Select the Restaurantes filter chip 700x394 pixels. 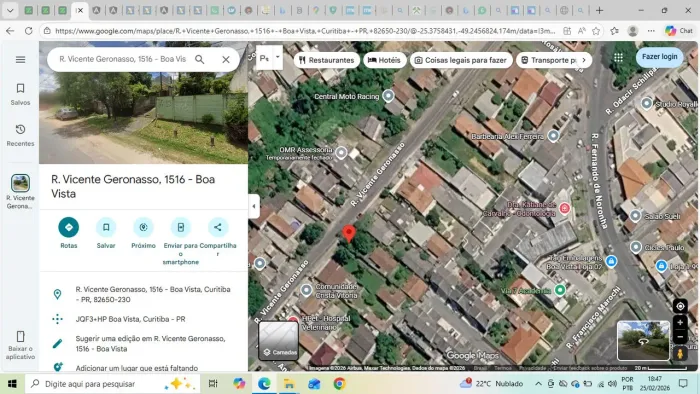click(x=326, y=60)
